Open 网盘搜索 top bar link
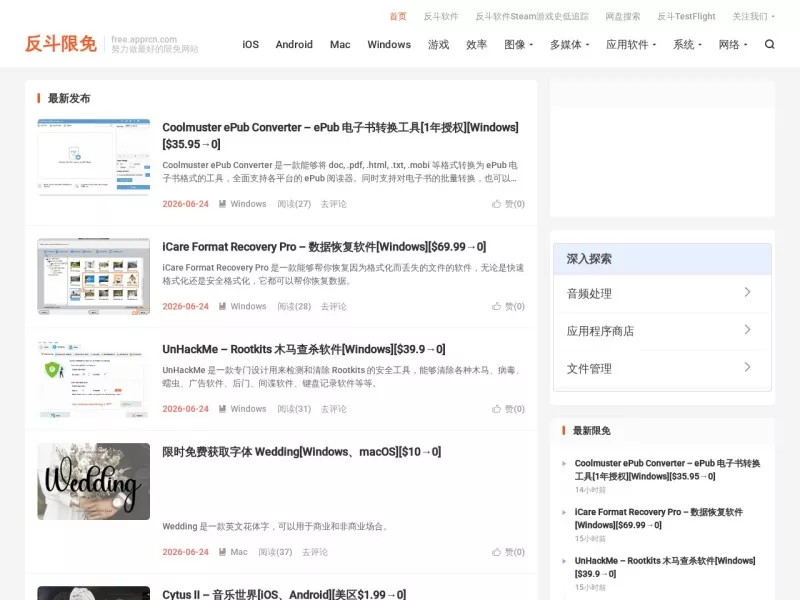The image size is (800, 600). coord(622,16)
